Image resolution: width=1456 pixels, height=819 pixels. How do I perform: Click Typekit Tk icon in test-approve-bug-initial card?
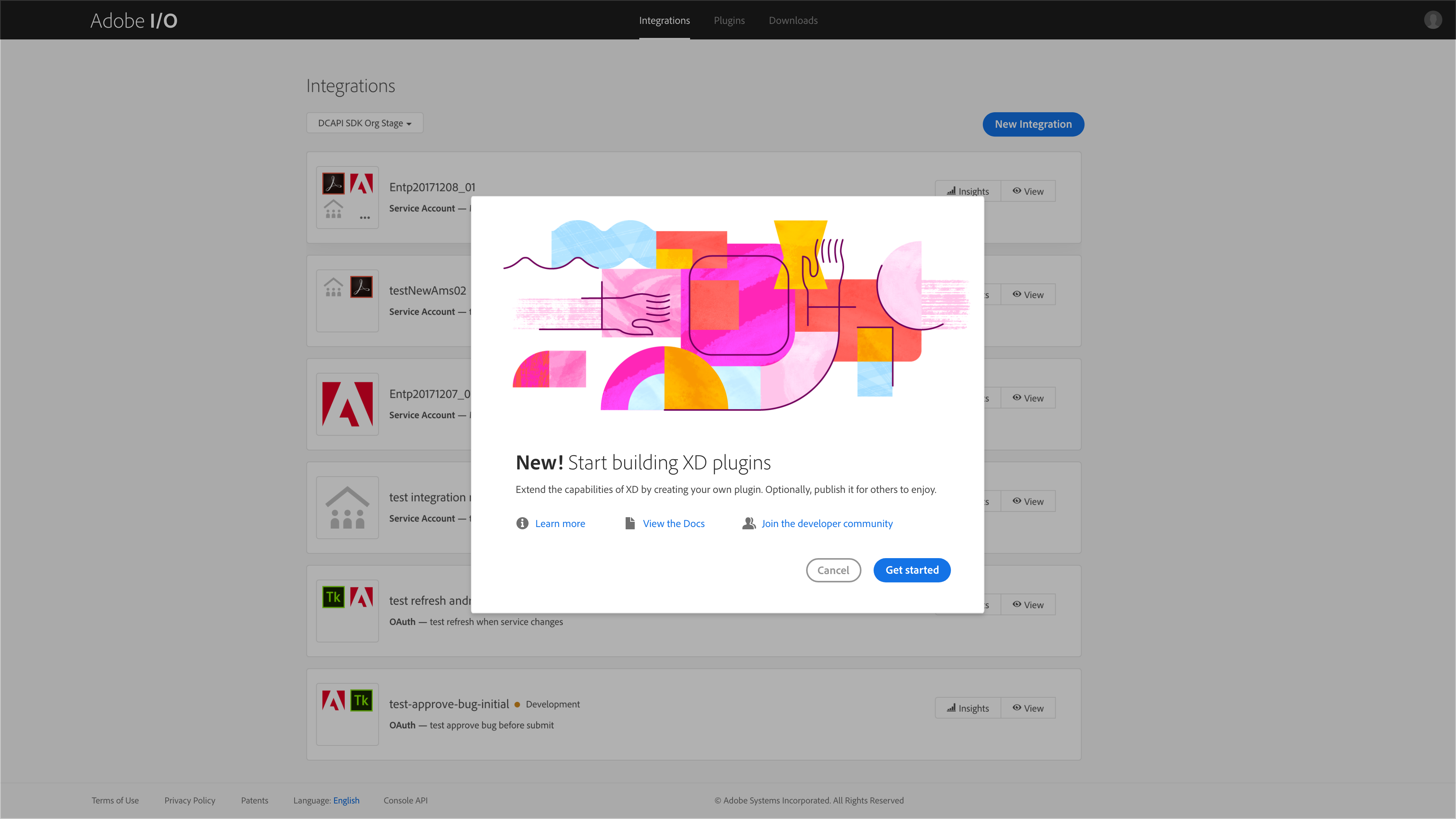click(361, 700)
